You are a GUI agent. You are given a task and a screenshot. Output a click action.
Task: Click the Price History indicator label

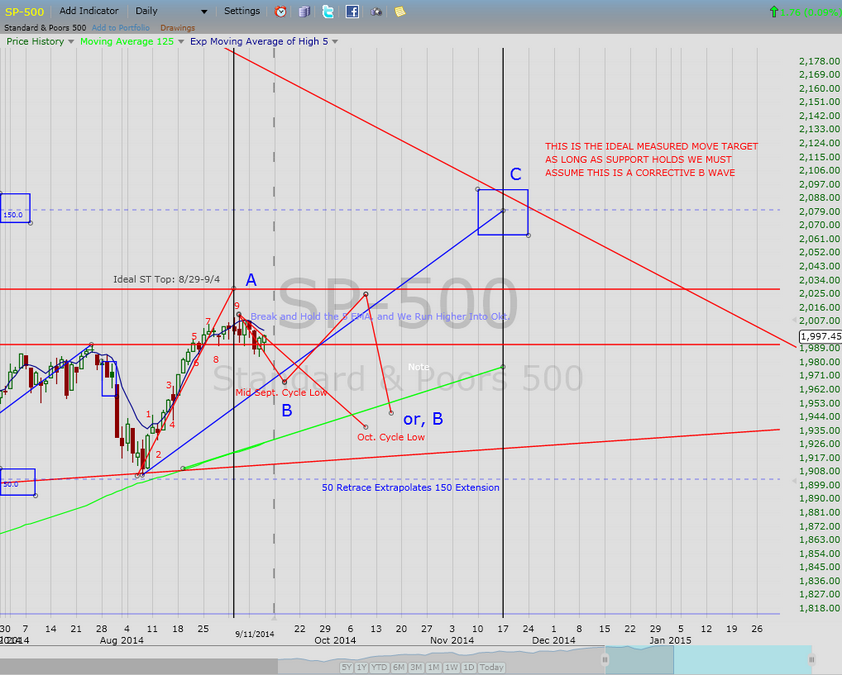pyautogui.click(x=35, y=41)
